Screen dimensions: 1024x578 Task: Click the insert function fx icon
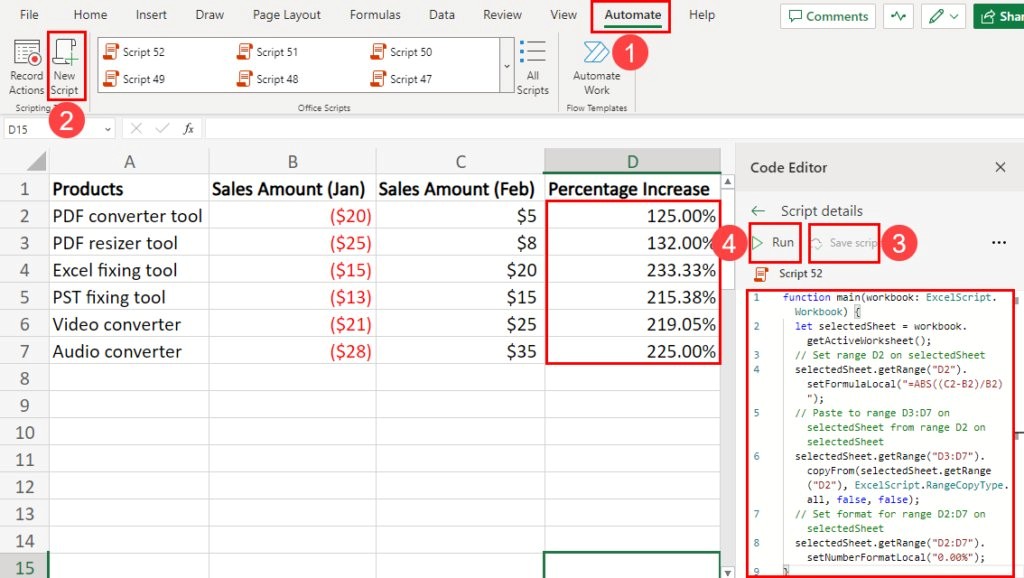pyautogui.click(x=188, y=129)
